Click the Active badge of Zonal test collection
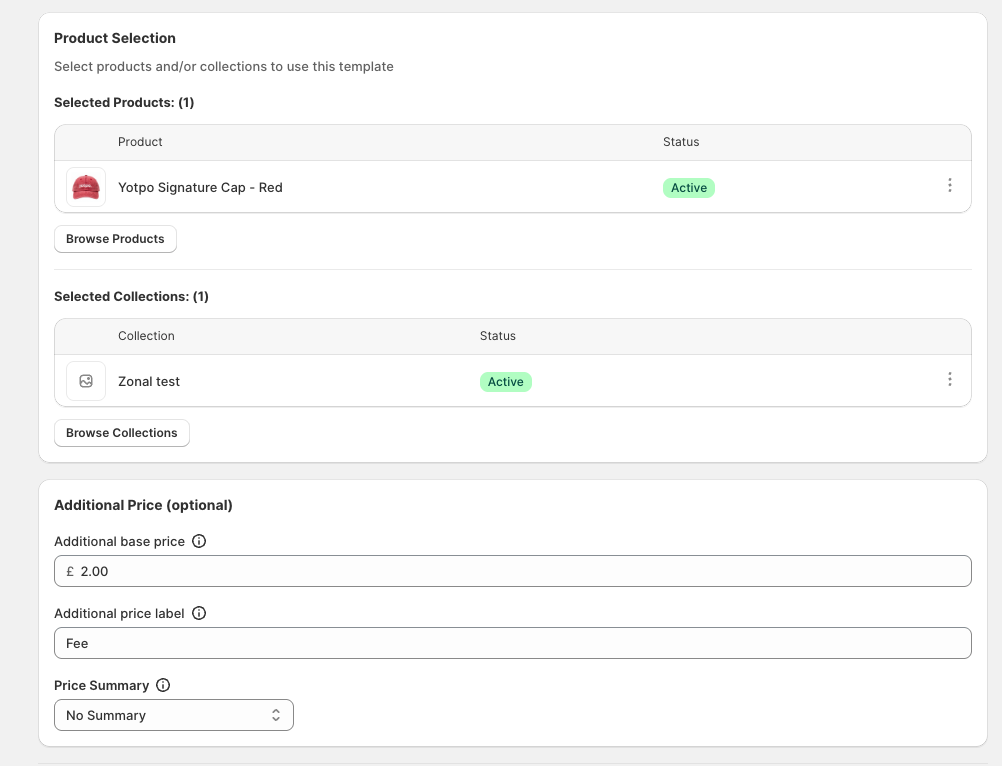The width and height of the screenshot is (1002, 766). coord(505,382)
